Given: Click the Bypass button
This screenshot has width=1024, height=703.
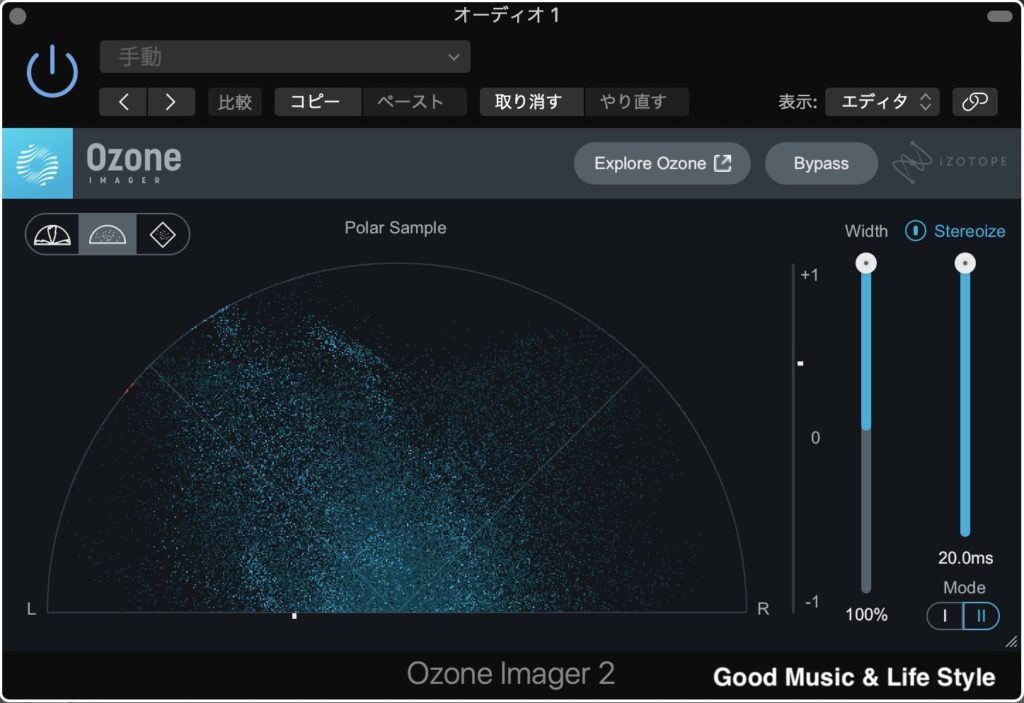Looking at the screenshot, I should (821, 163).
